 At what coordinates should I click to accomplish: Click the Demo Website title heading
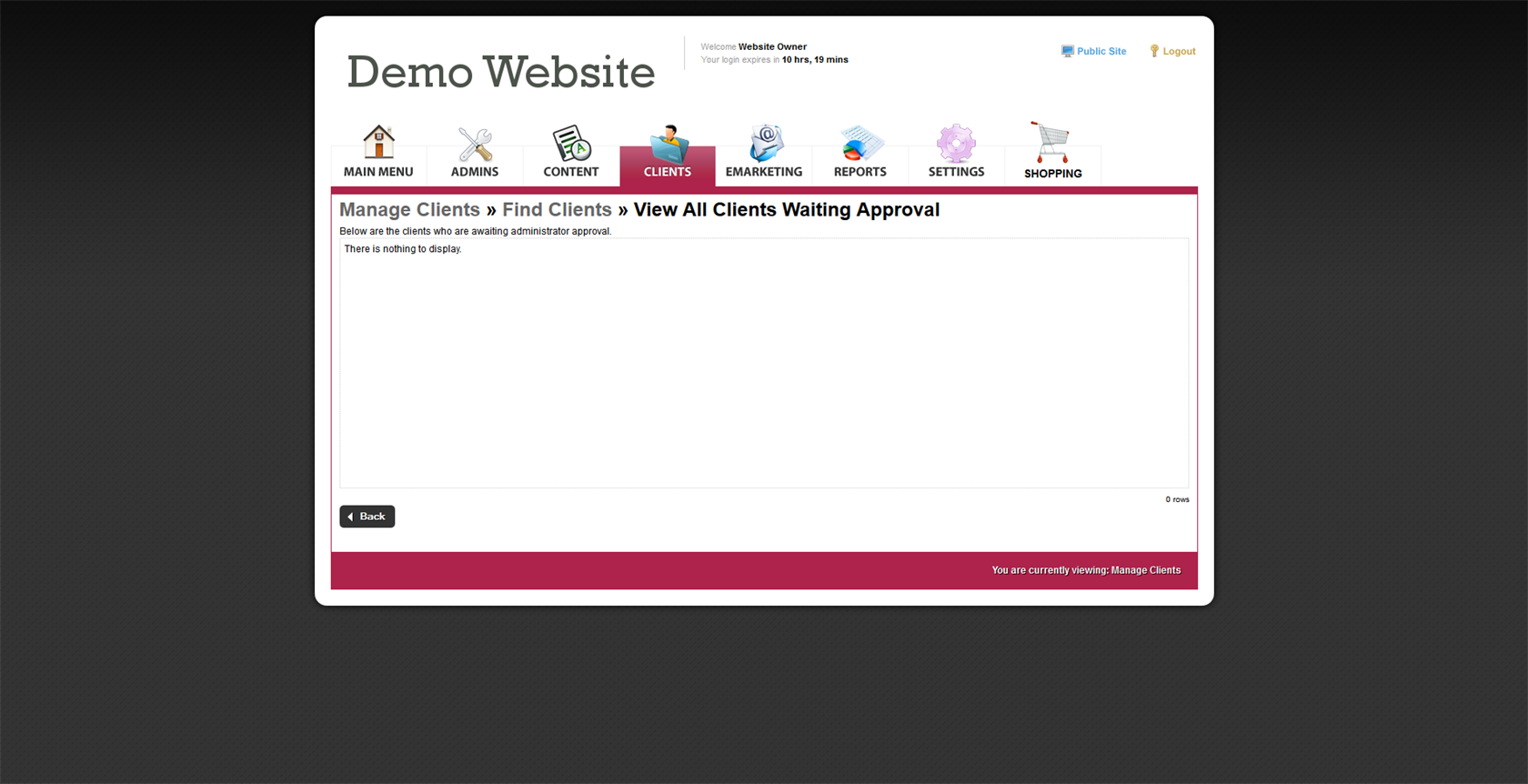click(500, 72)
